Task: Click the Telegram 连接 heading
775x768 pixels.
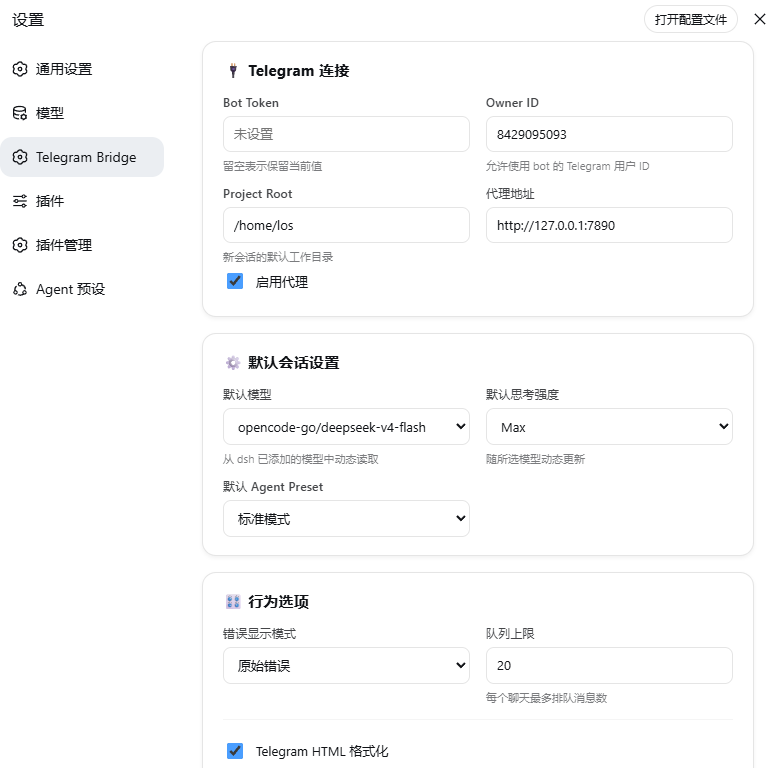Action: (299, 71)
